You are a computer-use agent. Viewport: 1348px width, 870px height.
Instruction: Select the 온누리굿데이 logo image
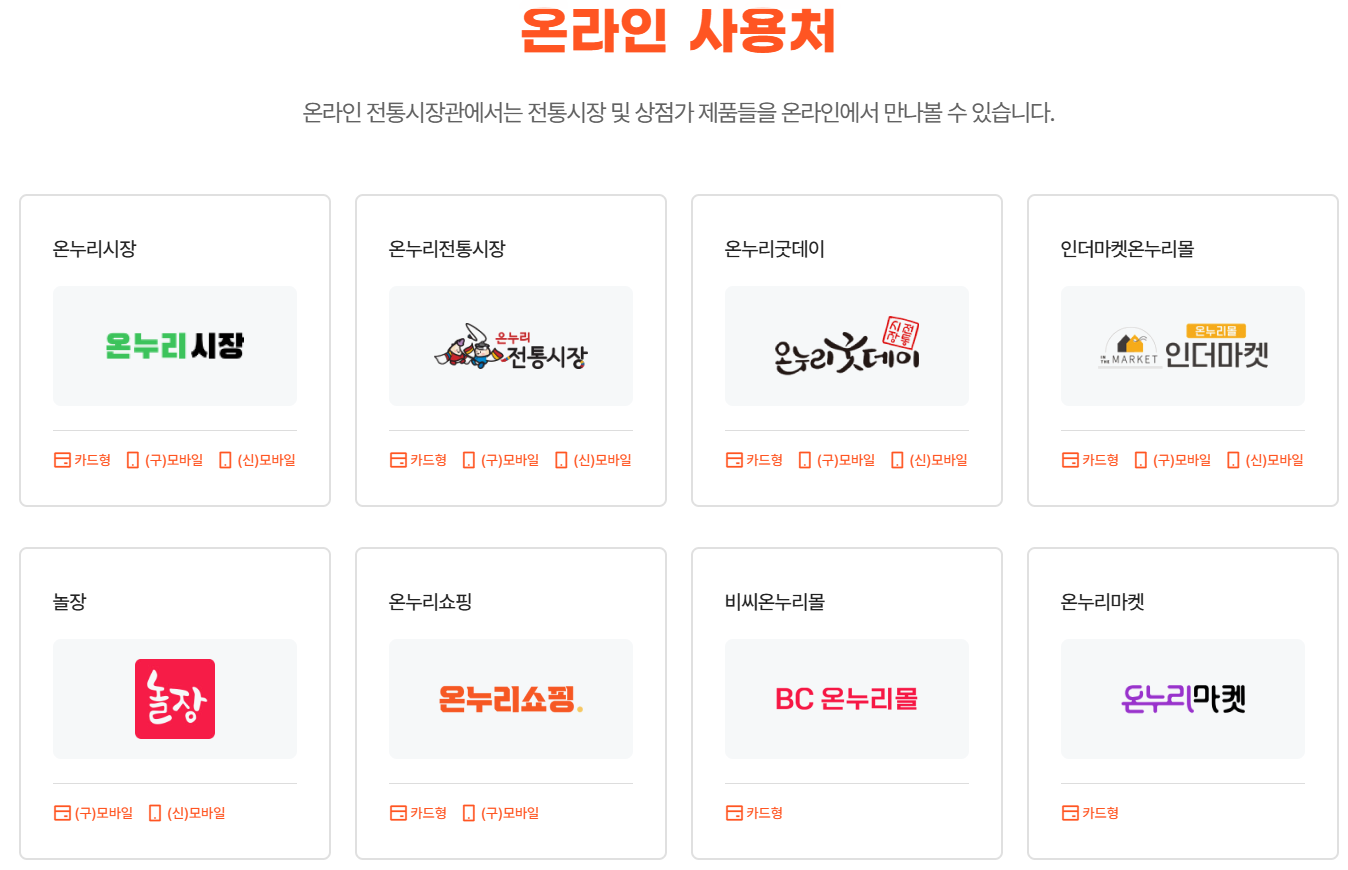[847, 346]
